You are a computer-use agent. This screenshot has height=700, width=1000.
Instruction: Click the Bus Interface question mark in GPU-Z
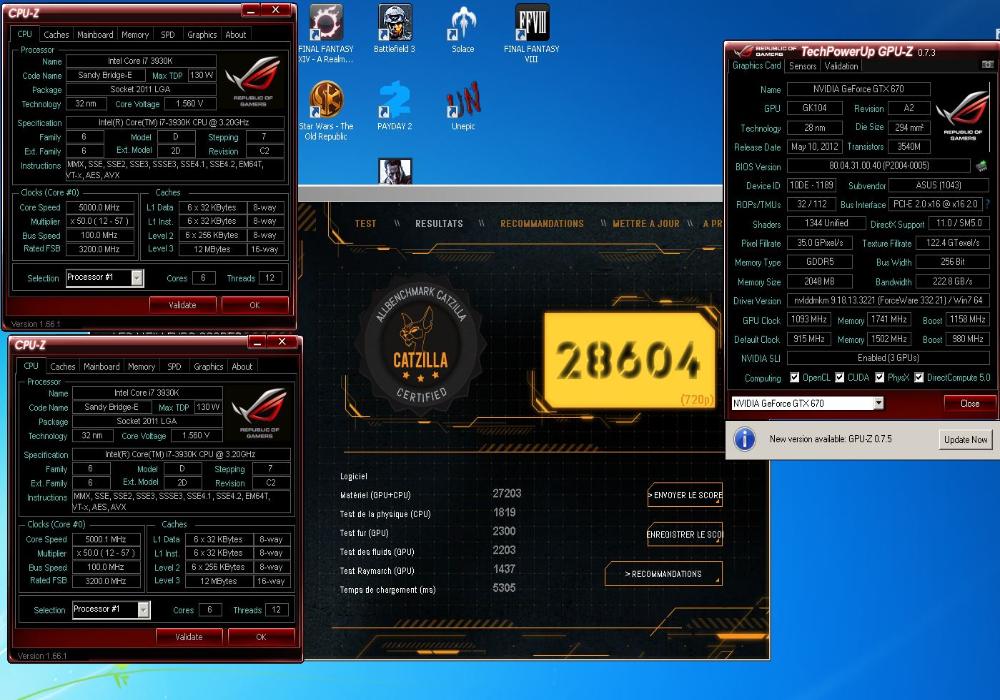(x=988, y=204)
